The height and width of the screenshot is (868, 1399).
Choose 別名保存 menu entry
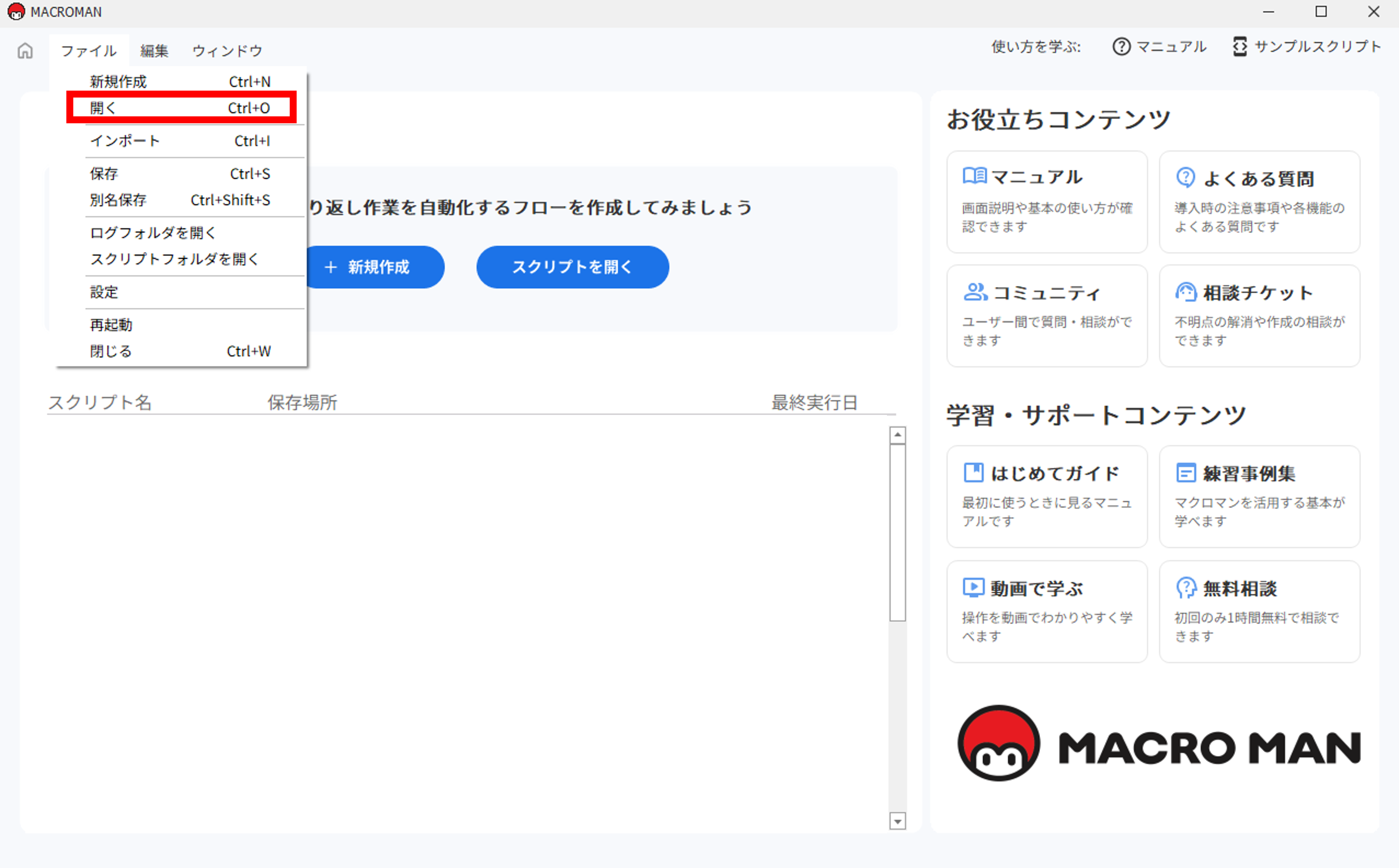click(x=181, y=200)
